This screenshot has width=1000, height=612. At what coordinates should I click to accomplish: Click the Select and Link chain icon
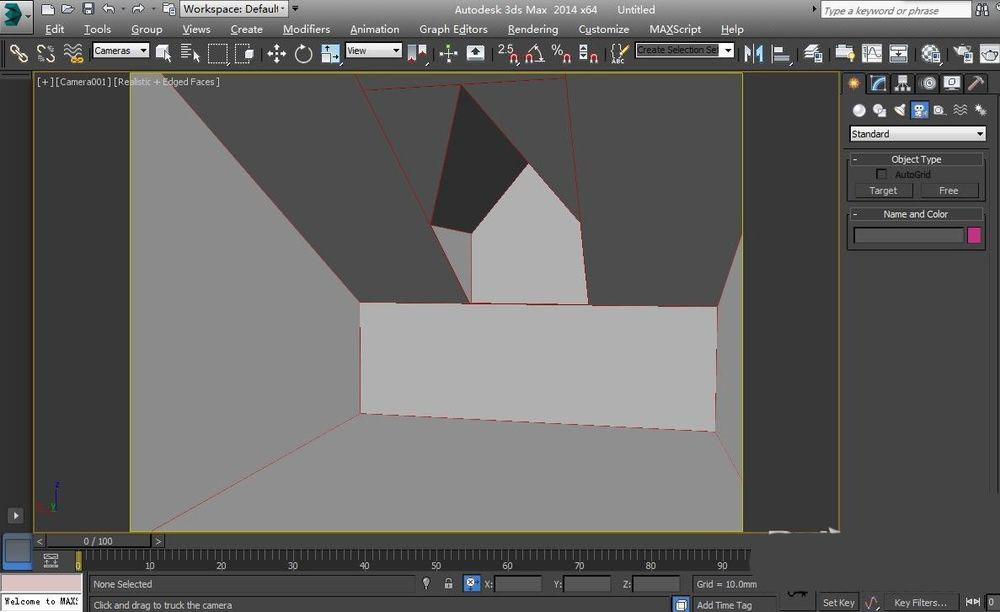click(x=19, y=53)
